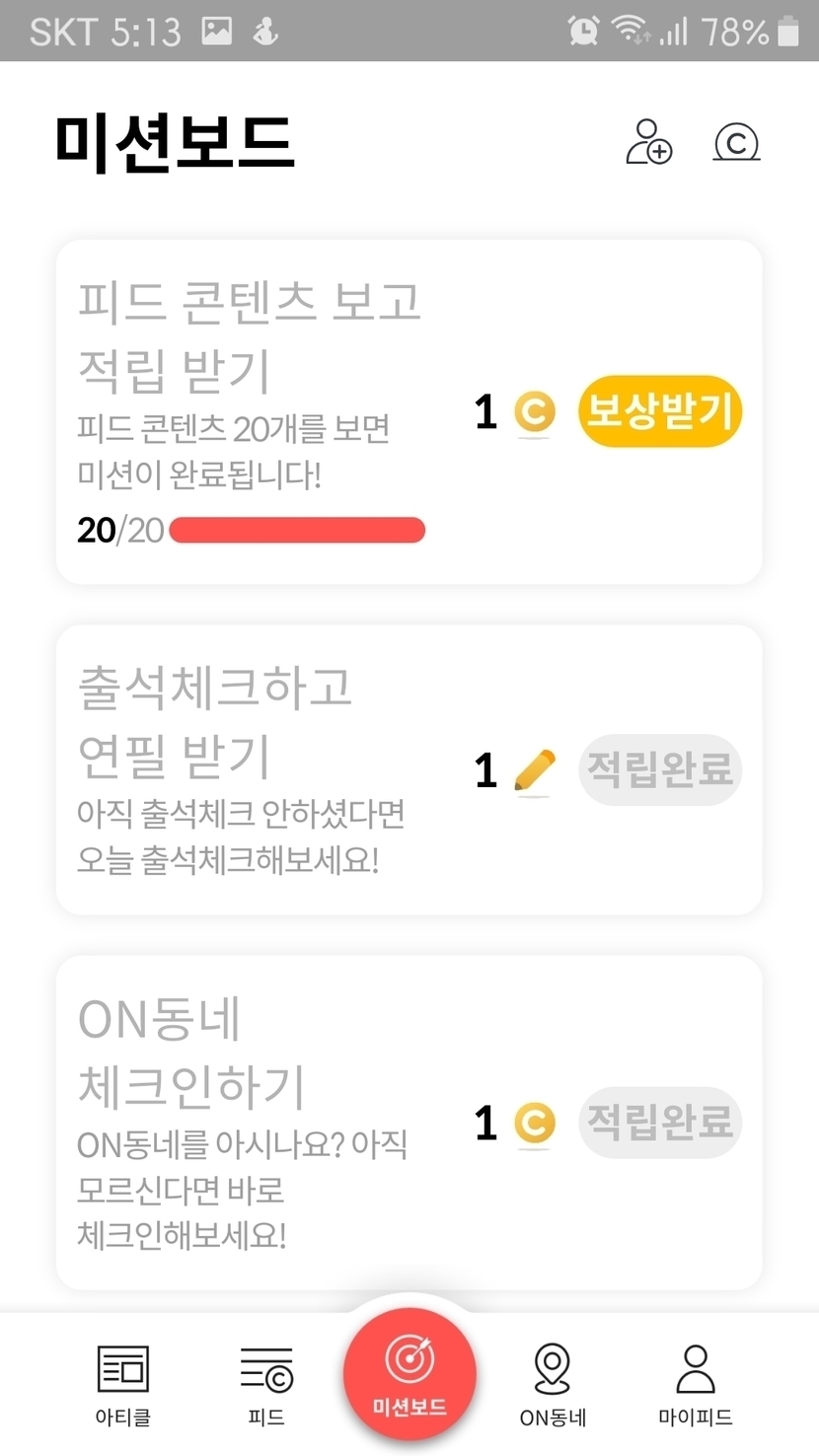819x1456 pixels.
Task: Tap the battery indicator in status bar
Action: coord(787,31)
